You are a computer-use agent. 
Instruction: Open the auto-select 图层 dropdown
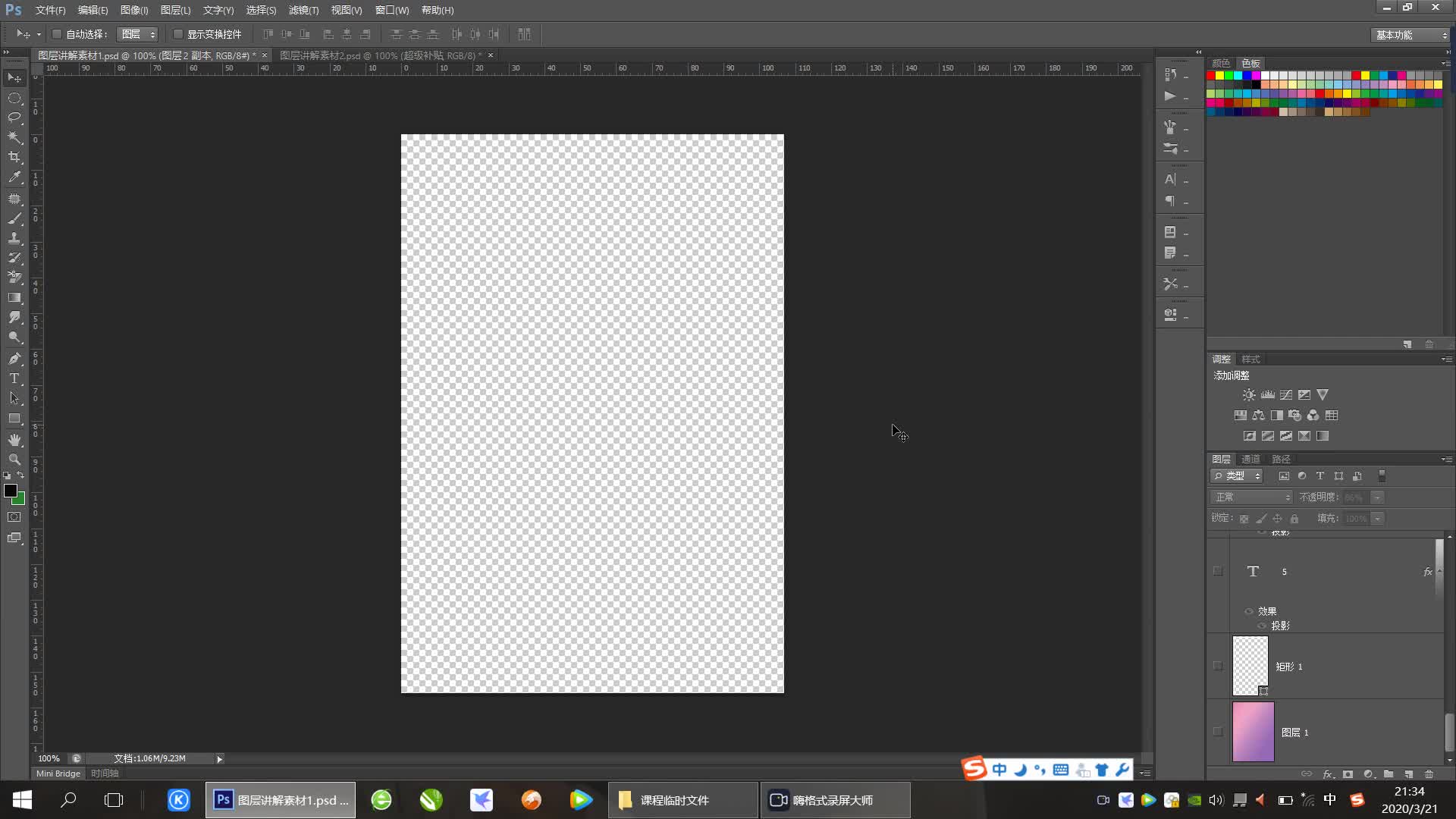[x=138, y=34]
